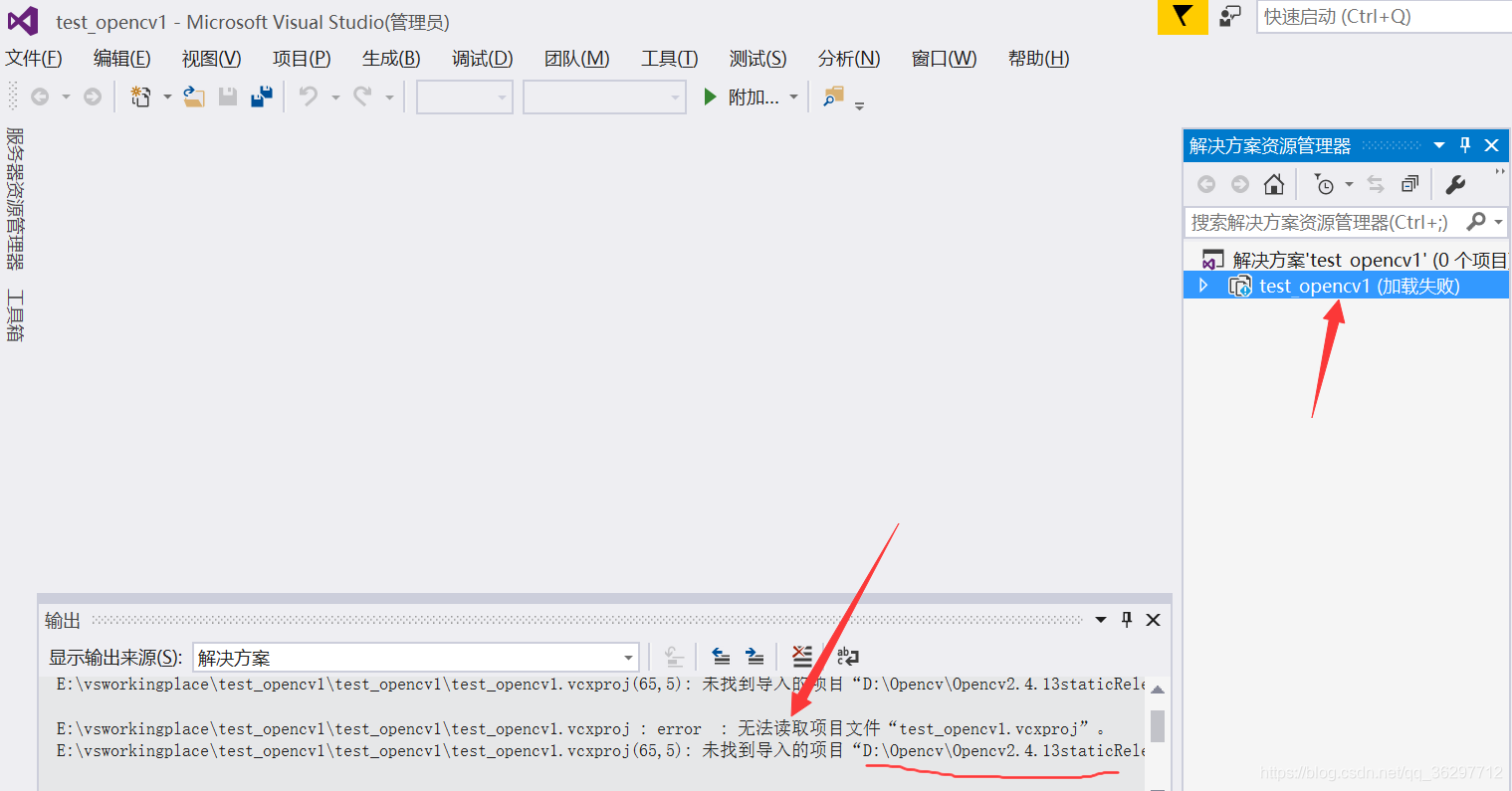Click the Collapse All icon
Viewport: 1512px width, 791px height.
coord(1409,184)
